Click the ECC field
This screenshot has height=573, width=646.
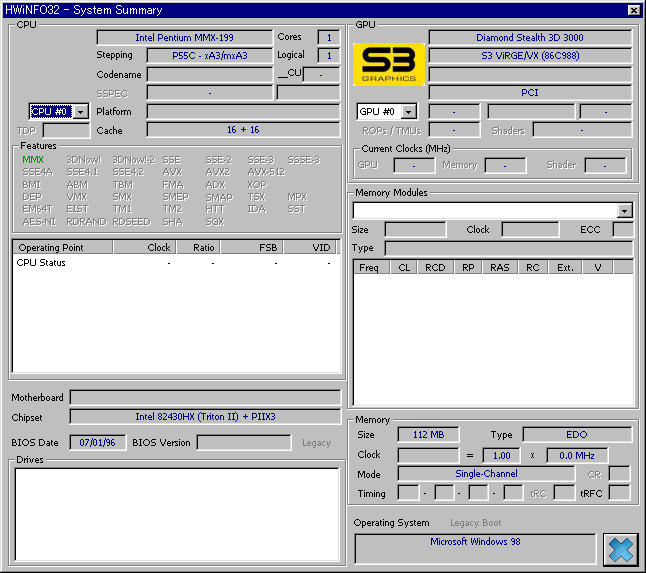pos(623,229)
